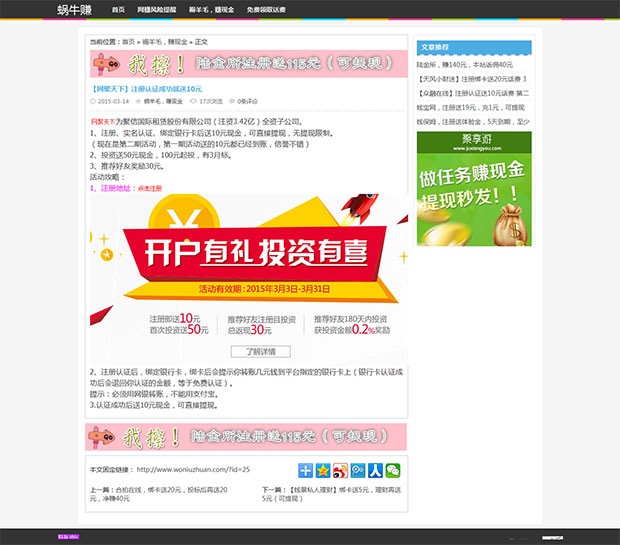Click the bottom pink 陆金所注册送115元 banner
Screen dimensions: 620x545
pyautogui.click(x=246, y=437)
